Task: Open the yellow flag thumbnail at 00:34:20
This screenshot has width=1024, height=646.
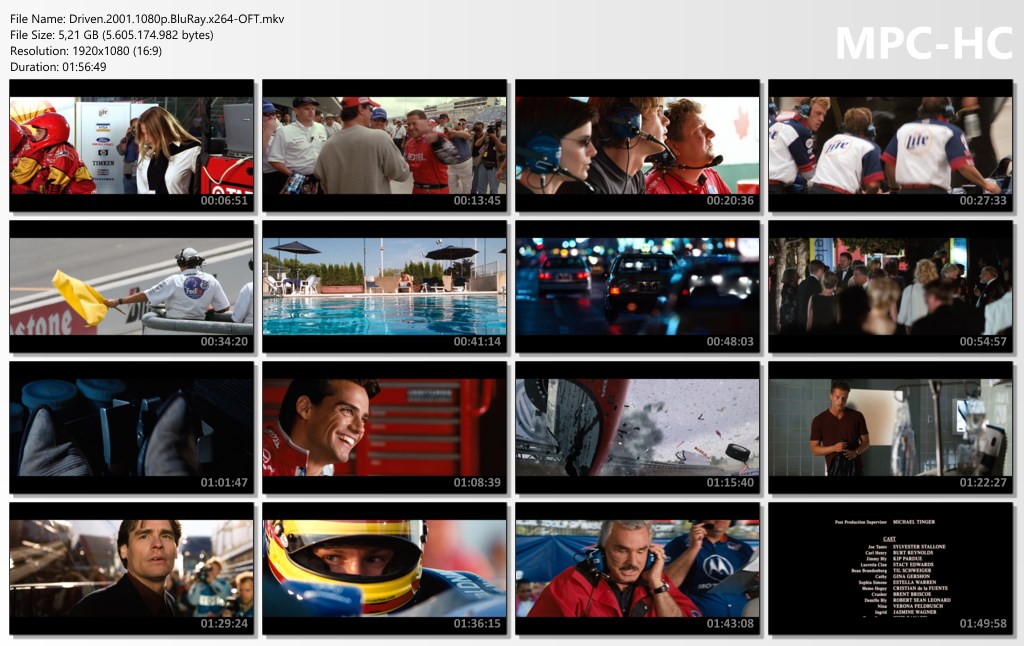Action: point(132,286)
